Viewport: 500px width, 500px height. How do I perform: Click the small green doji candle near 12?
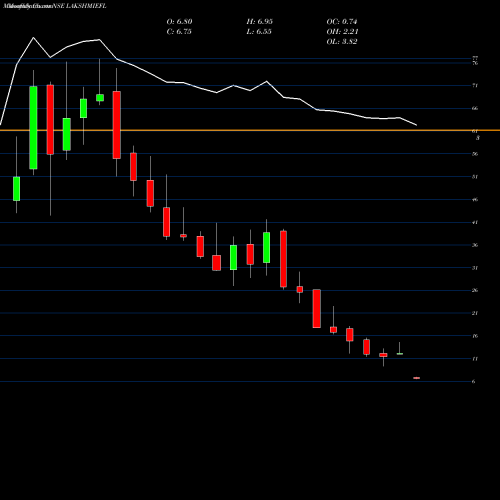400,354
